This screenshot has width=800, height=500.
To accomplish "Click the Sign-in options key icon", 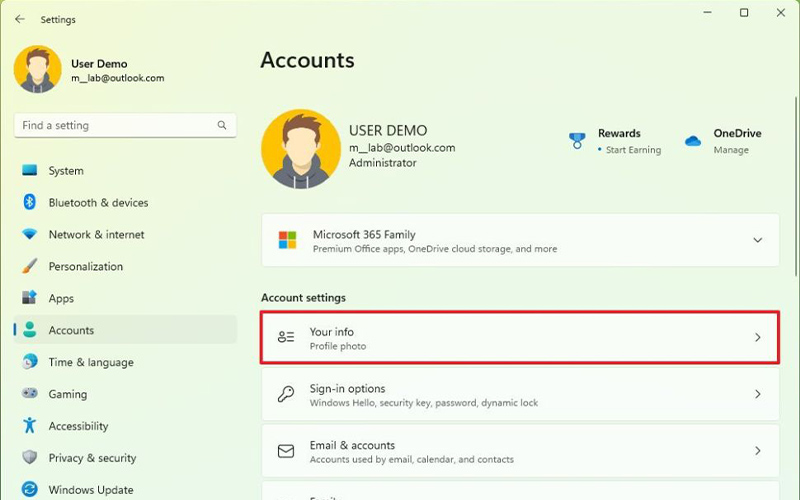I will click(286, 394).
